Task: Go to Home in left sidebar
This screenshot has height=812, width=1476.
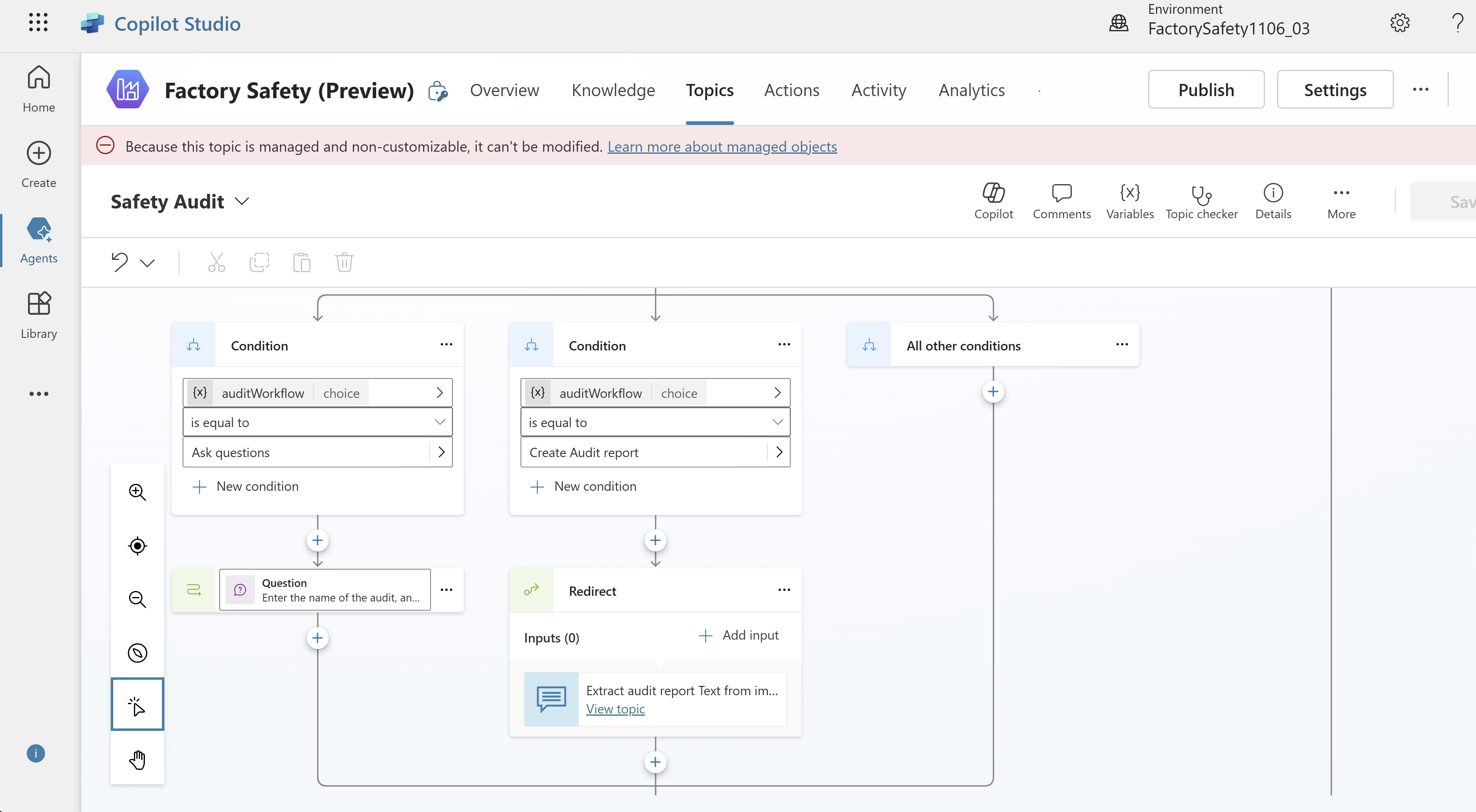Action: (39, 89)
